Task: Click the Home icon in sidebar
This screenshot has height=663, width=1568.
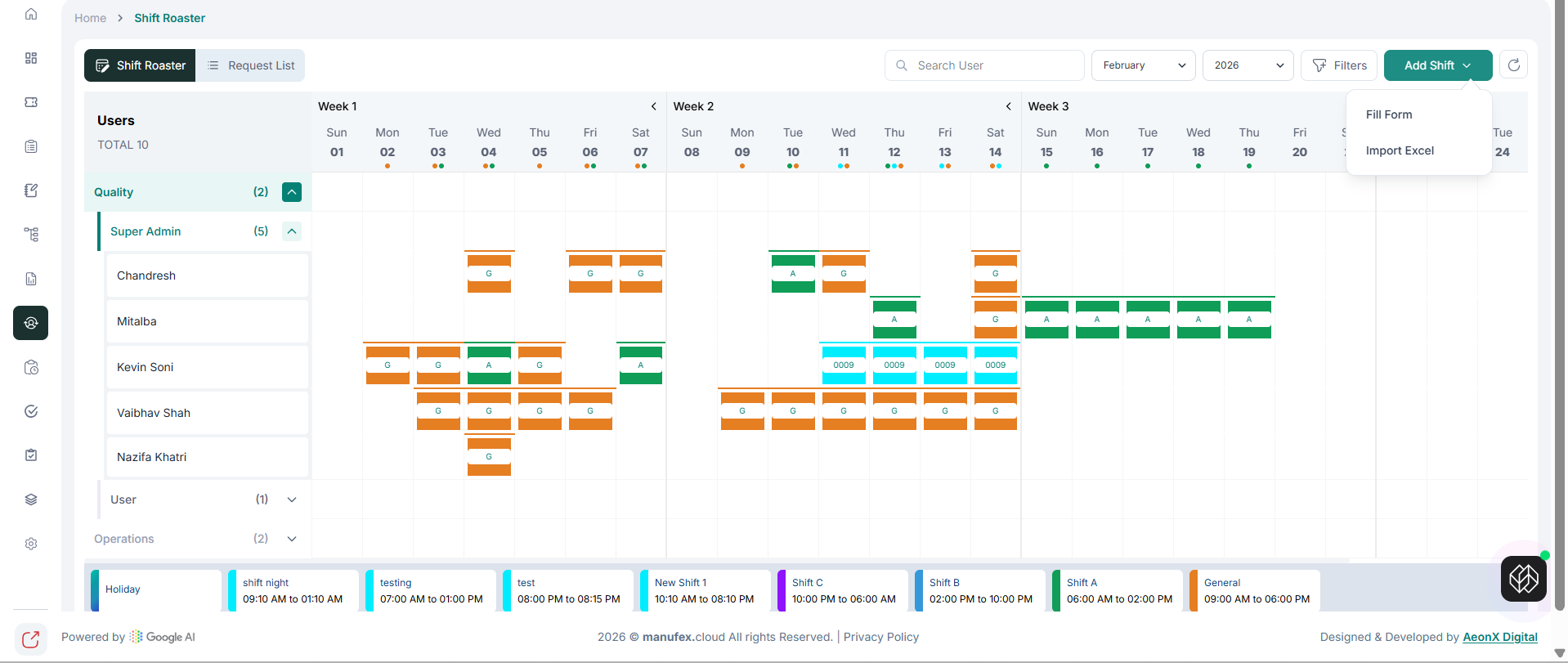Action: pos(31,14)
